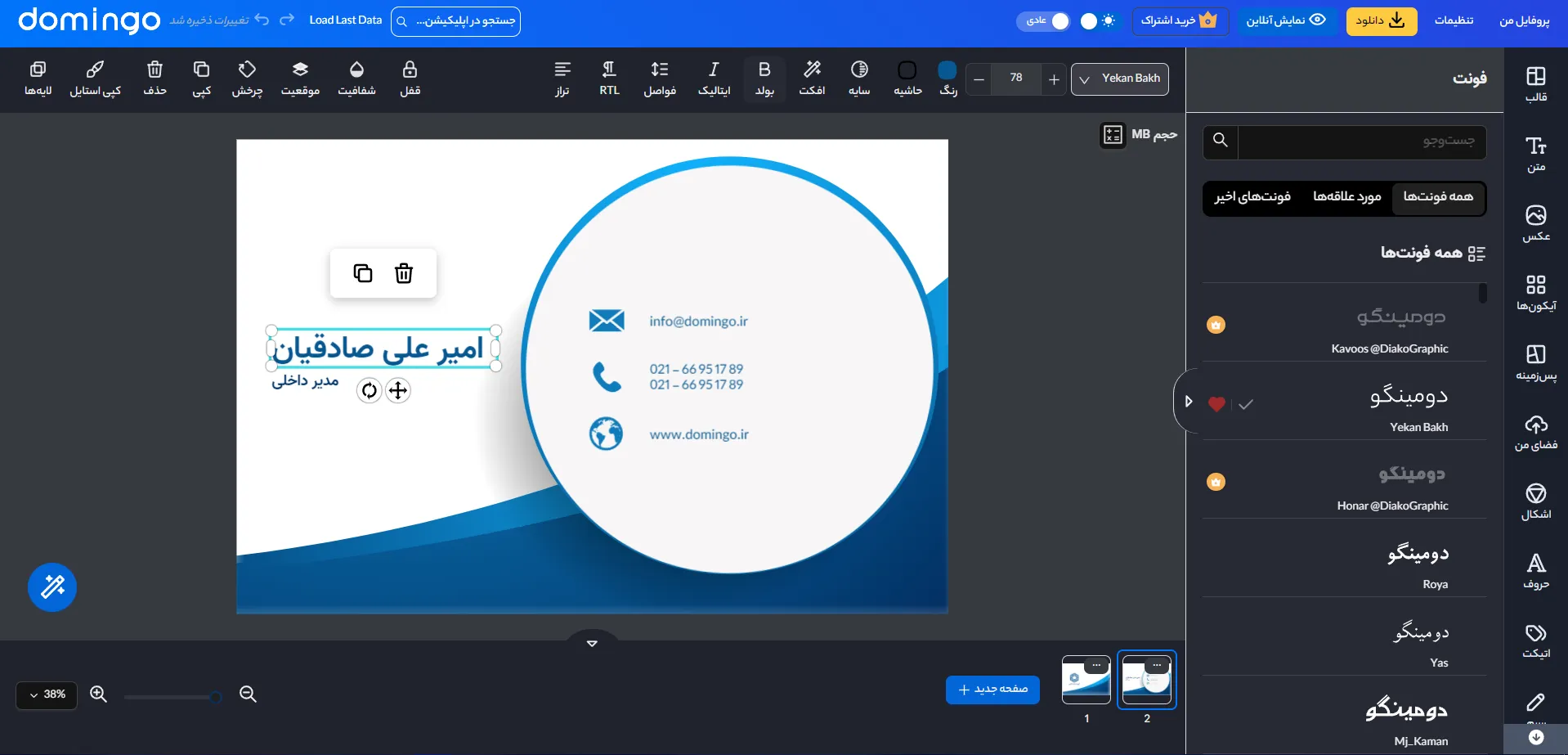Click the font search magnifier icon
The width and height of the screenshot is (1568, 755).
(x=1221, y=141)
